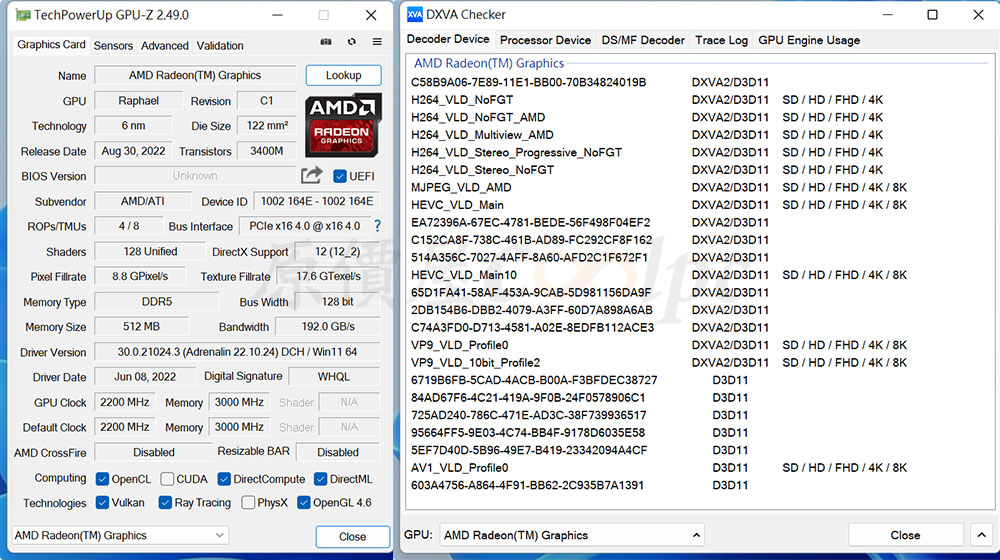Click the Bus Interface question mark
Screen dimensions: 1000x560
point(378,226)
